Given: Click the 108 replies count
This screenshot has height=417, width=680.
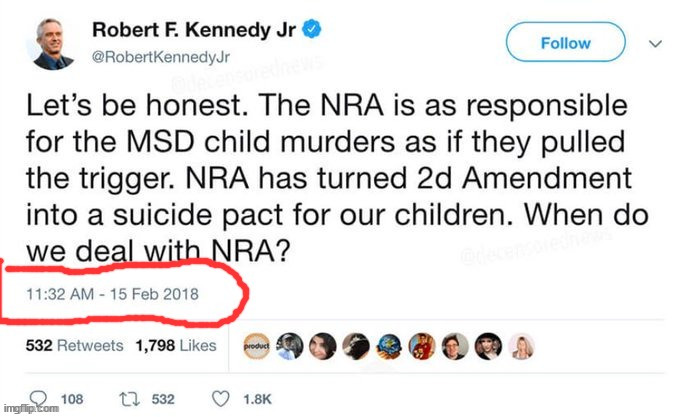Looking at the screenshot, I should coord(72,399).
